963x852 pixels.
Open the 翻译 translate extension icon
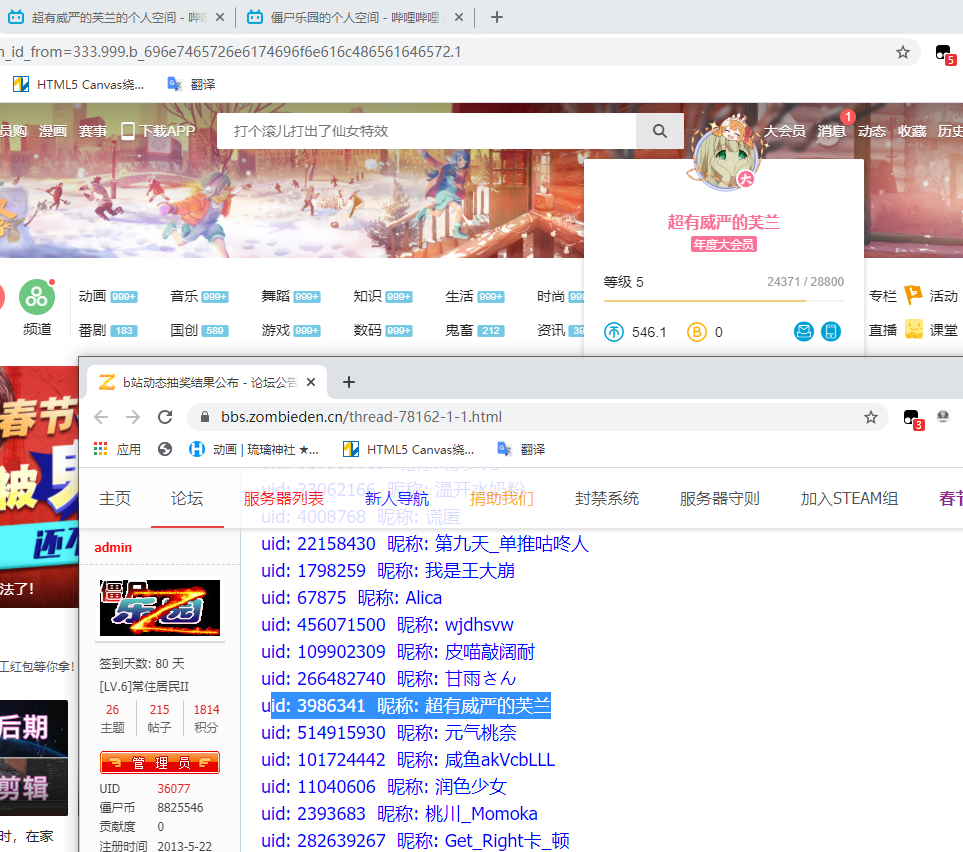(504, 448)
